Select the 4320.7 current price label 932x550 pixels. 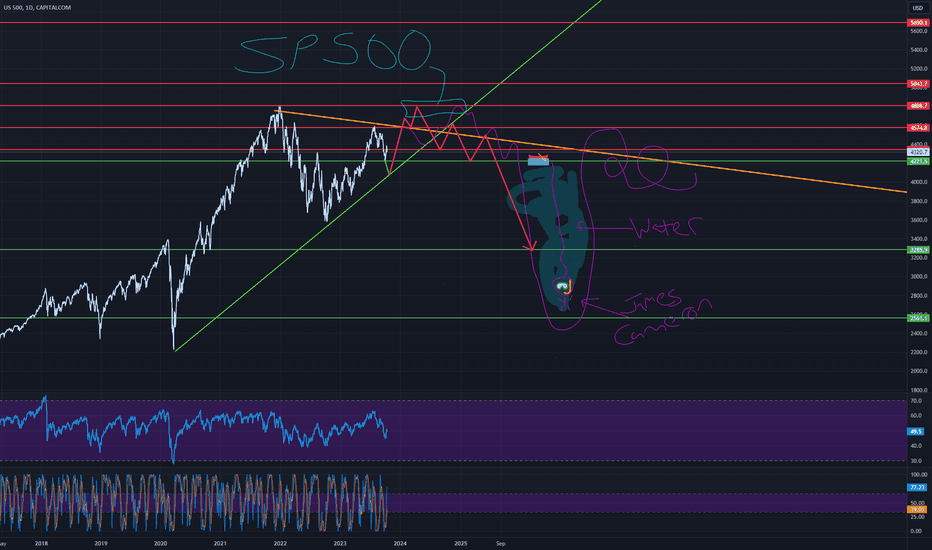918,152
